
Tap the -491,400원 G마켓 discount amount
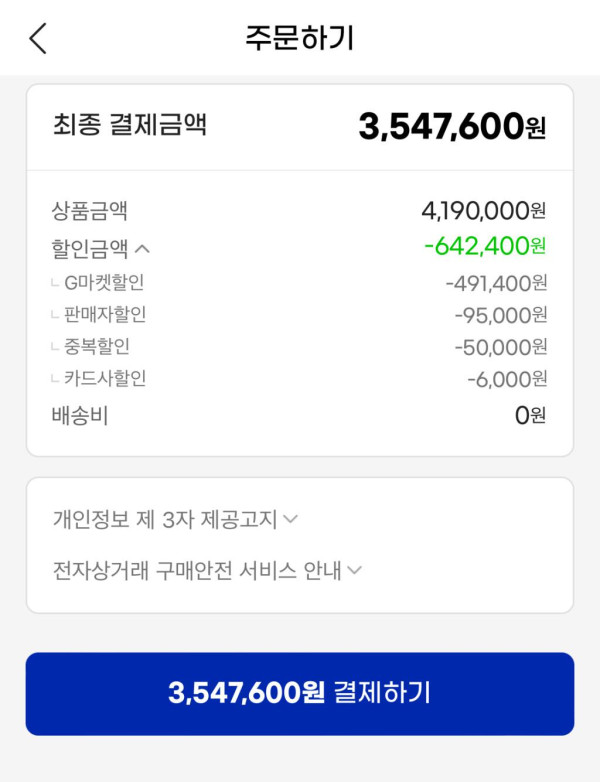tap(496, 283)
